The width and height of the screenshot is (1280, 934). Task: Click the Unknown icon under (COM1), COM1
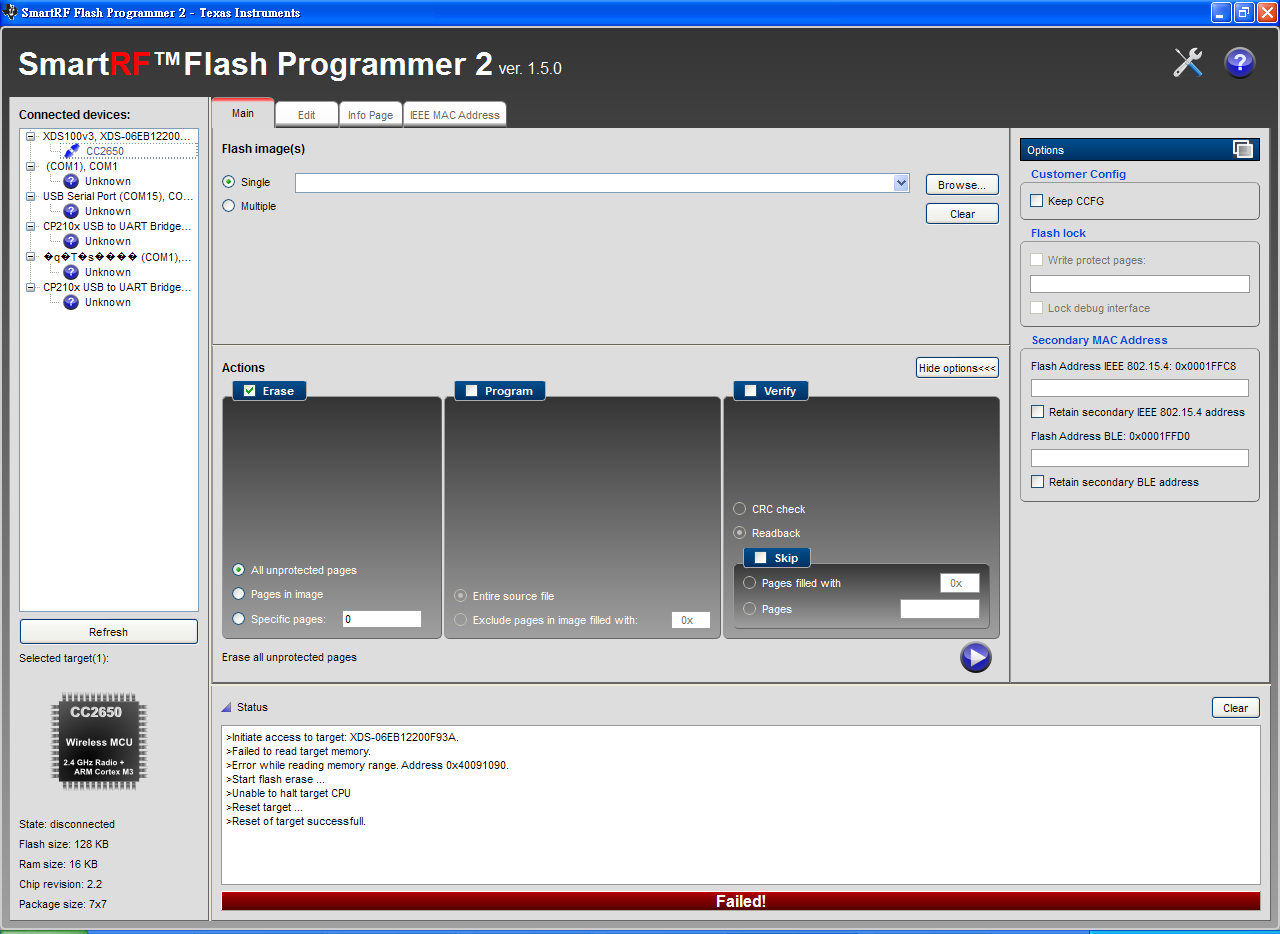click(71, 181)
